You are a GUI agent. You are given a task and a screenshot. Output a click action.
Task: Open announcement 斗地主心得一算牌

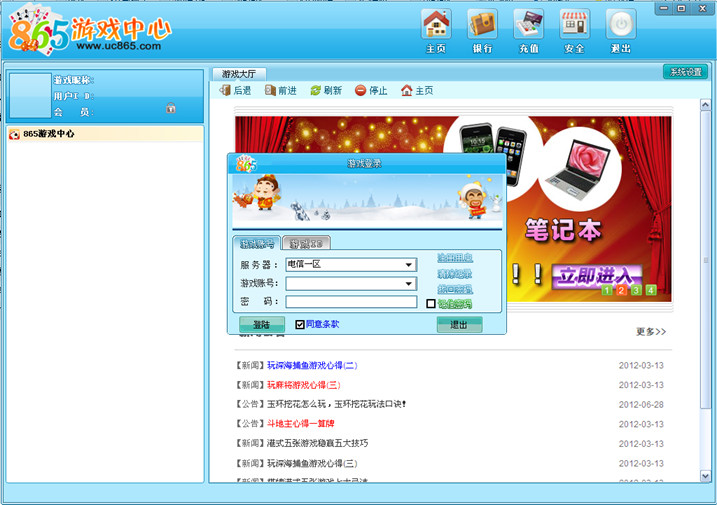tap(300, 424)
